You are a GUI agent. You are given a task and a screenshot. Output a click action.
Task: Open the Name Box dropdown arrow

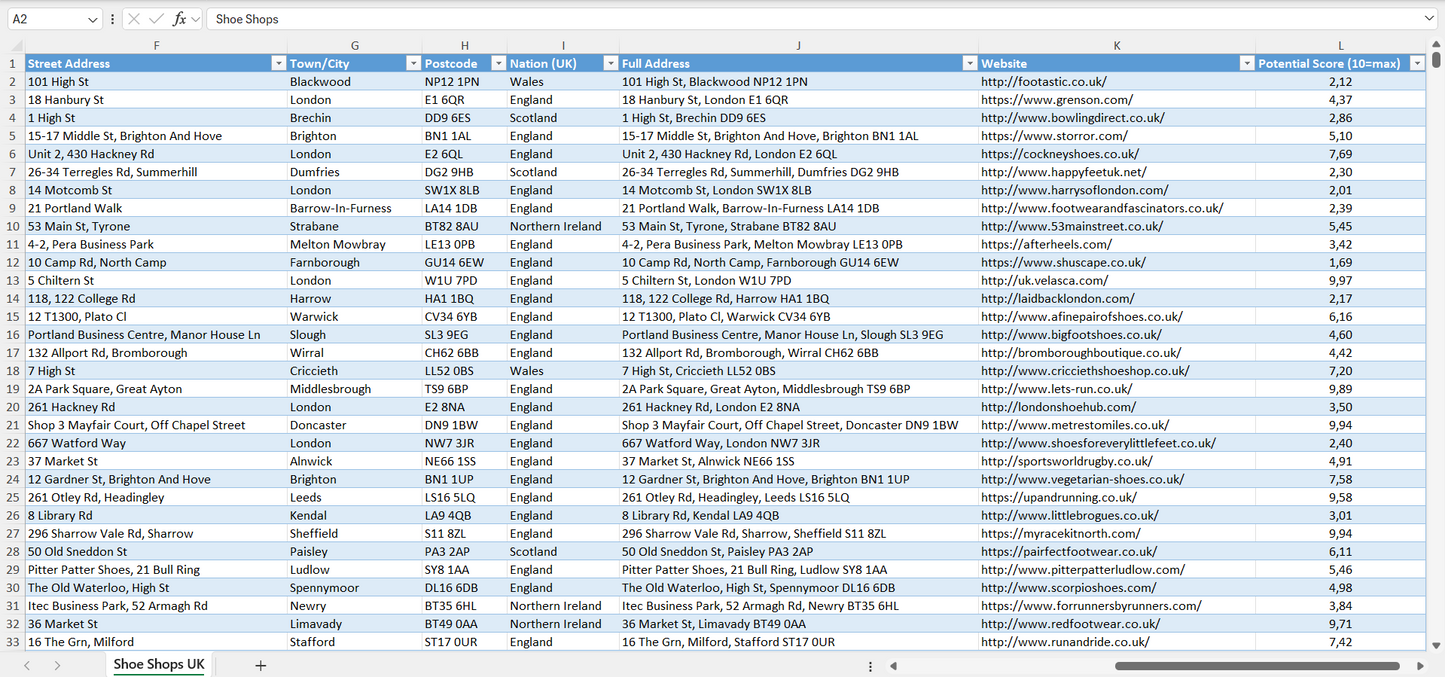tap(92, 18)
